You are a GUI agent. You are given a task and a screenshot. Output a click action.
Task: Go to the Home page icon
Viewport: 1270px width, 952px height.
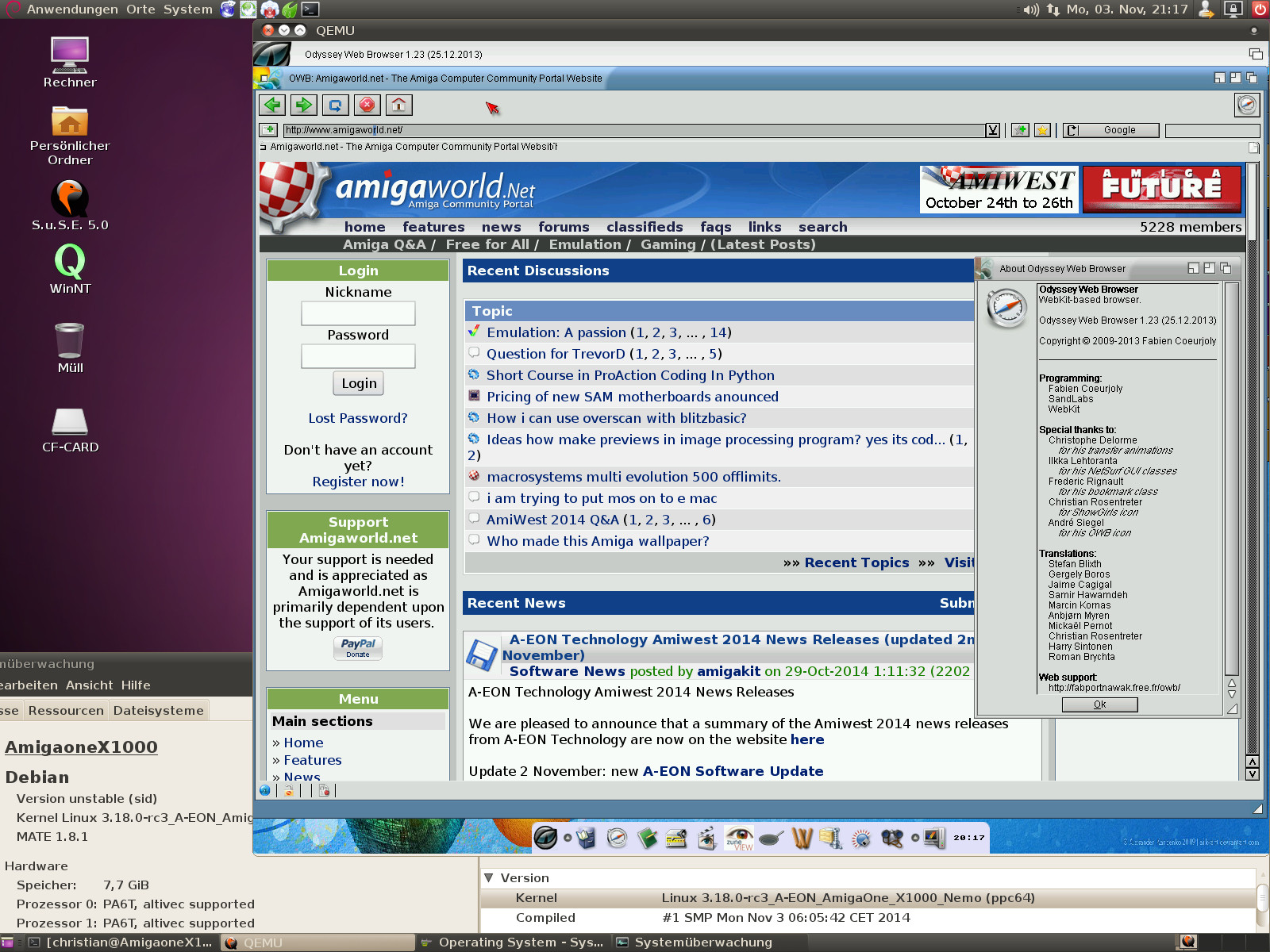(x=399, y=105)
